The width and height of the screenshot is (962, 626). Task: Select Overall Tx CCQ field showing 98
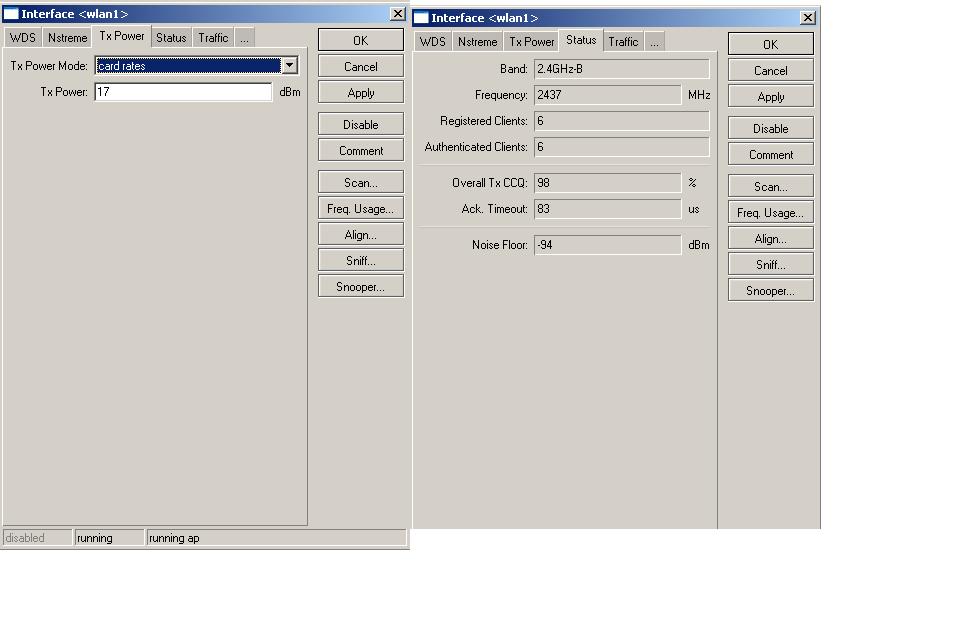tap(607, 183)
